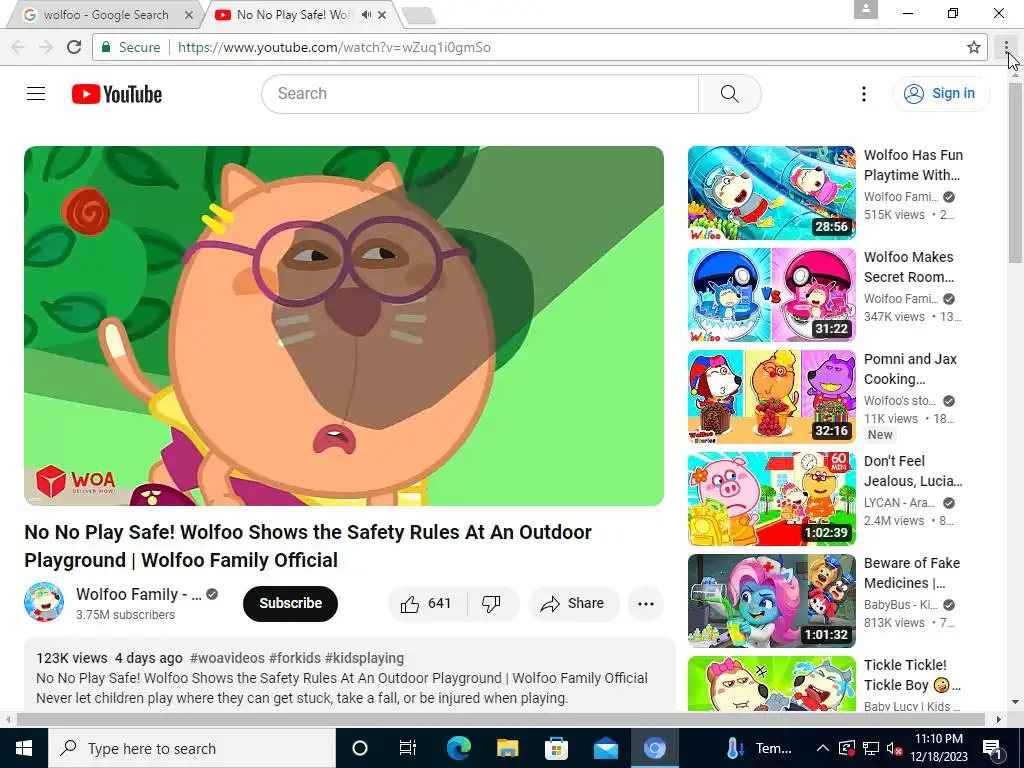Select the No No Play Safe tab
The height and width of the screenshot is (768, 1024).
tap(294, 14)
